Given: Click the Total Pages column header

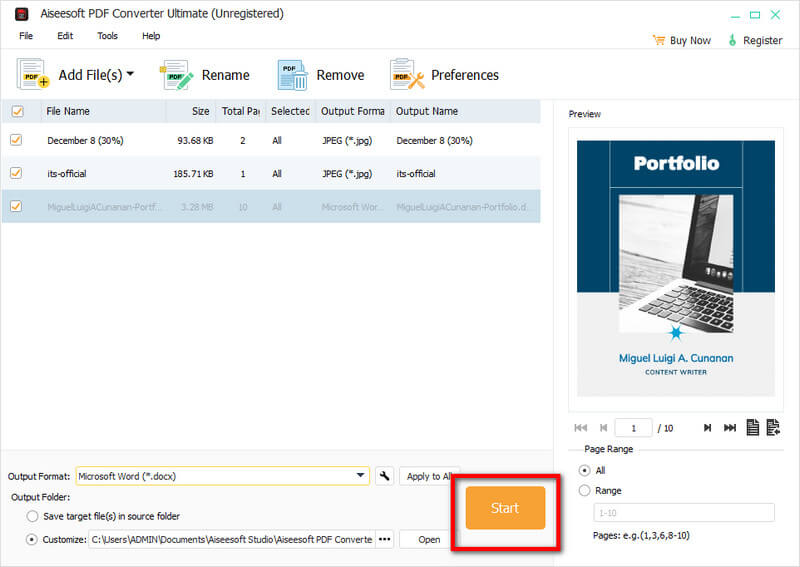Looking at the screenshot, I should tap(240, 111).
